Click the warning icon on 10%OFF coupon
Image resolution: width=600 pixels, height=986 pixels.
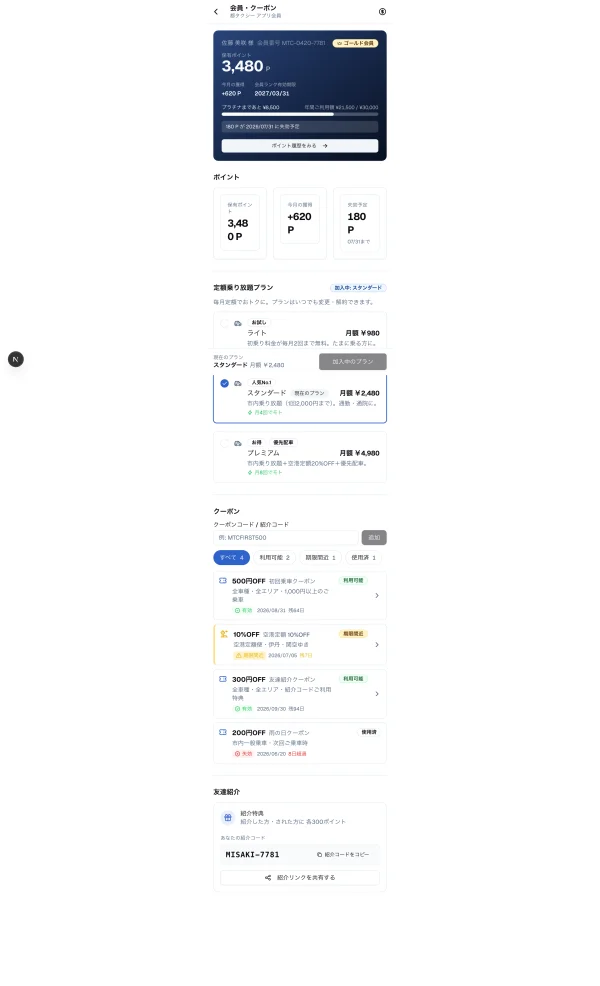click(x=239, y=655)
